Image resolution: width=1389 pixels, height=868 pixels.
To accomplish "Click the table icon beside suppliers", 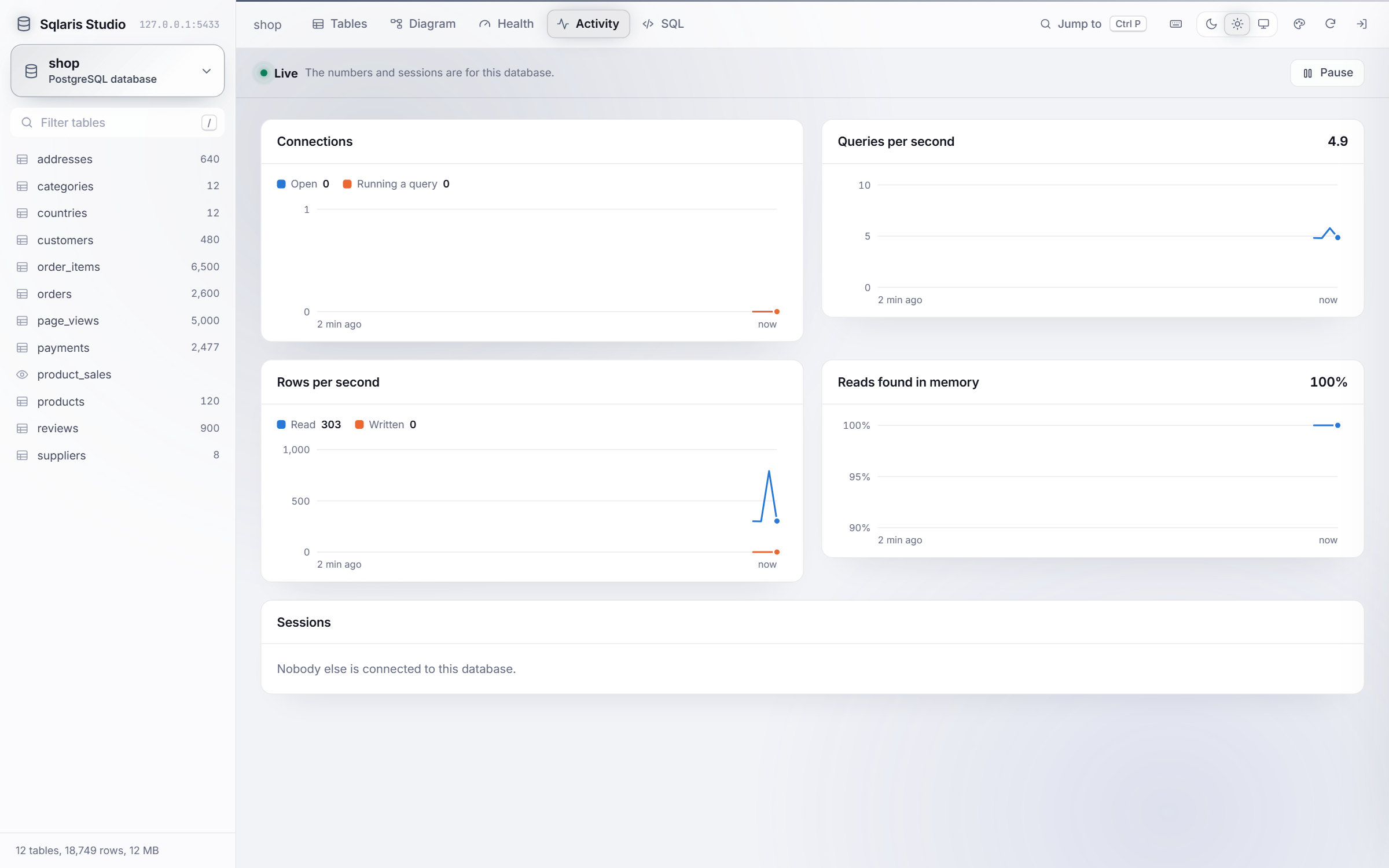I will [x=23, y=455].
